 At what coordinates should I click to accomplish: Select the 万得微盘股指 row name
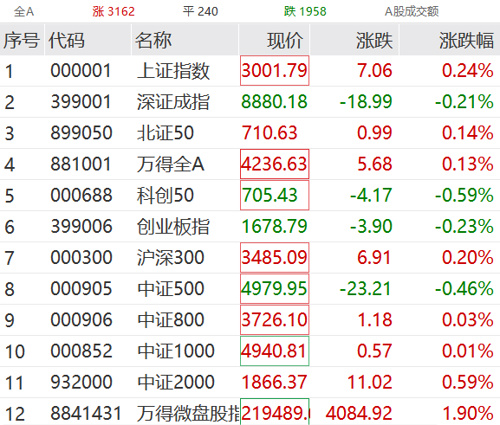click(x=188, y=413)
